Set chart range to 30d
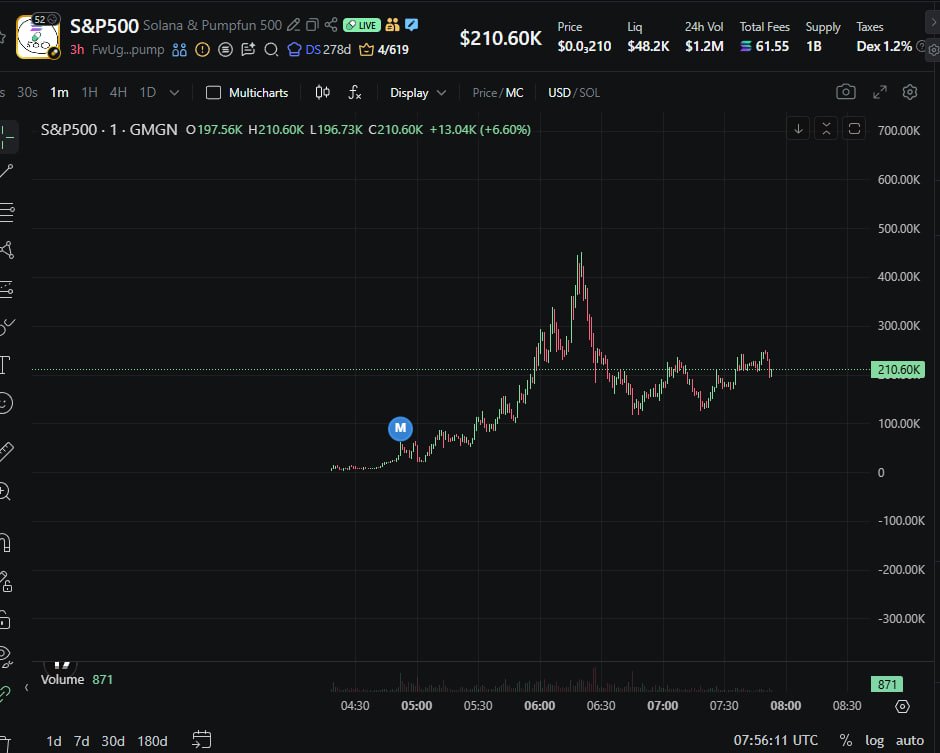 point(113,741)
